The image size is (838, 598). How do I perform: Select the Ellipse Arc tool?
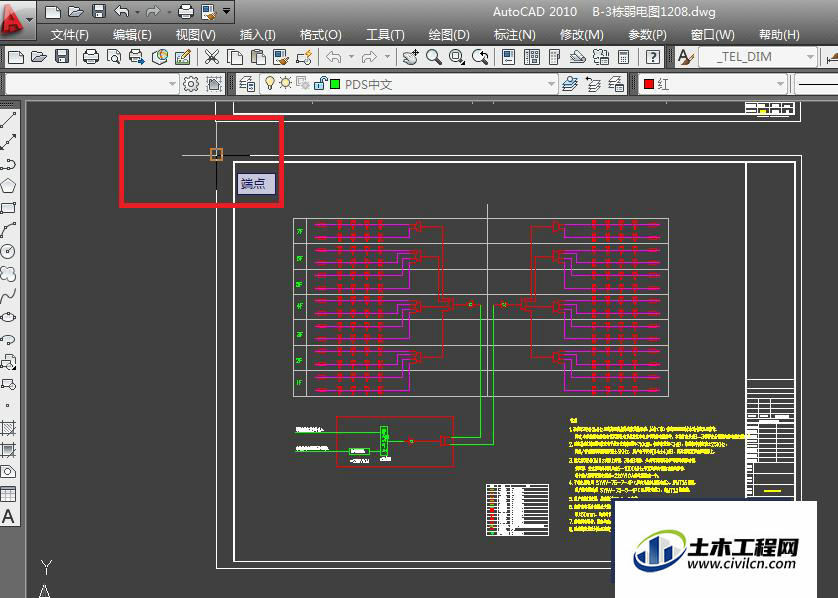pyautogui.click(x=8, y=339)
